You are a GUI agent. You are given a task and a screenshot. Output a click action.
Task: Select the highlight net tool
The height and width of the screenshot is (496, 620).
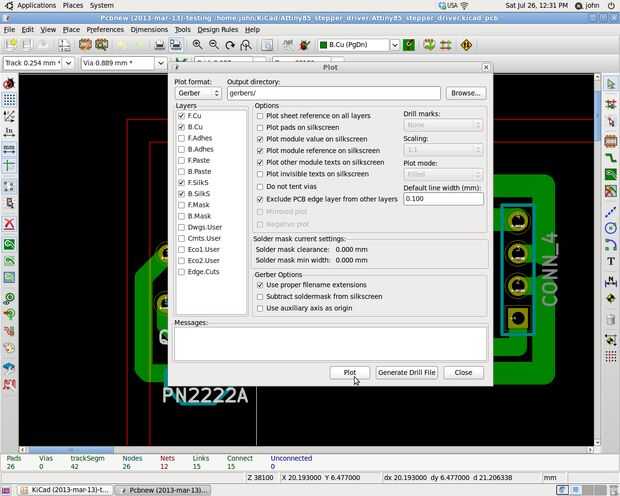click(611, 104)
